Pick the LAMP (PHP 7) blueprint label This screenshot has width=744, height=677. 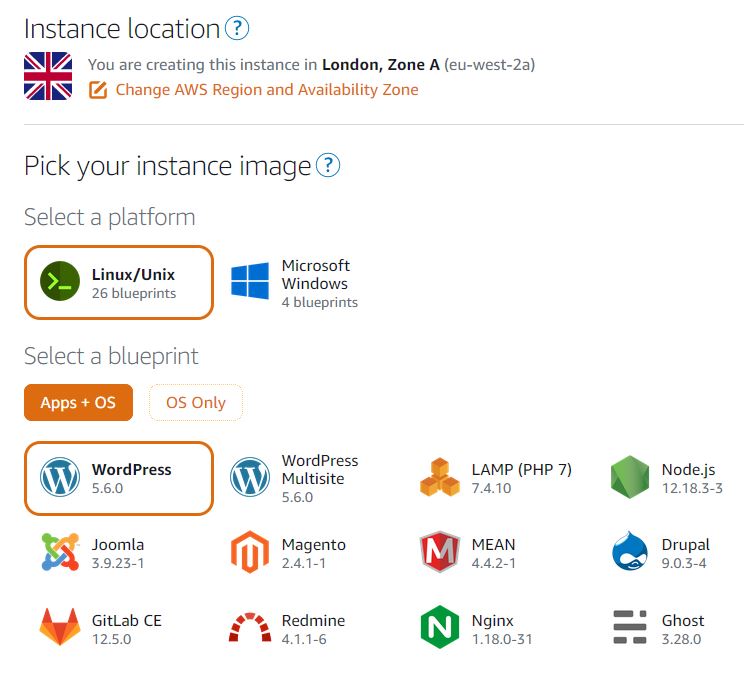coord(521,469)
